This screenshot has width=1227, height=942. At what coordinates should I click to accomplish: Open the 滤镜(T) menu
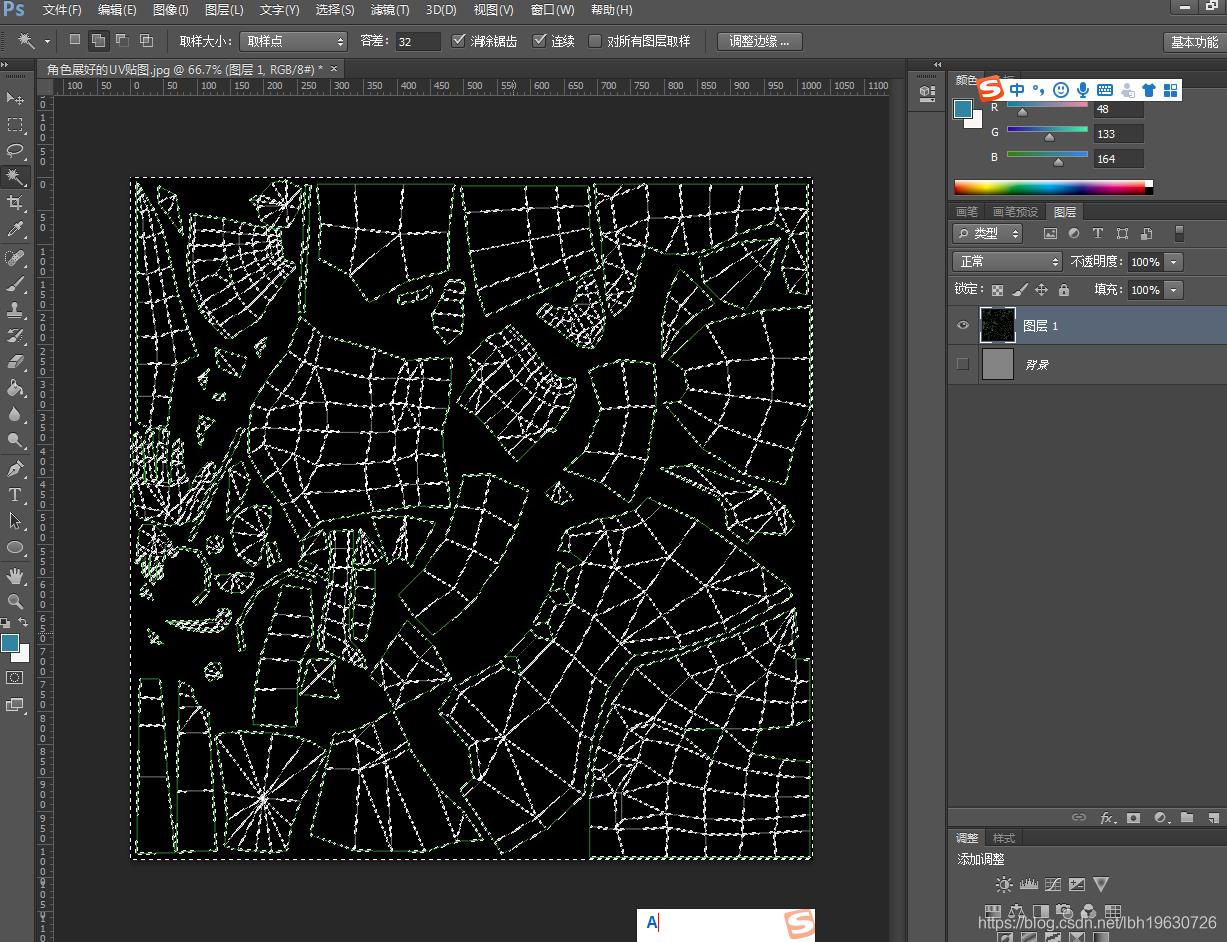click(x=390, y=10)
